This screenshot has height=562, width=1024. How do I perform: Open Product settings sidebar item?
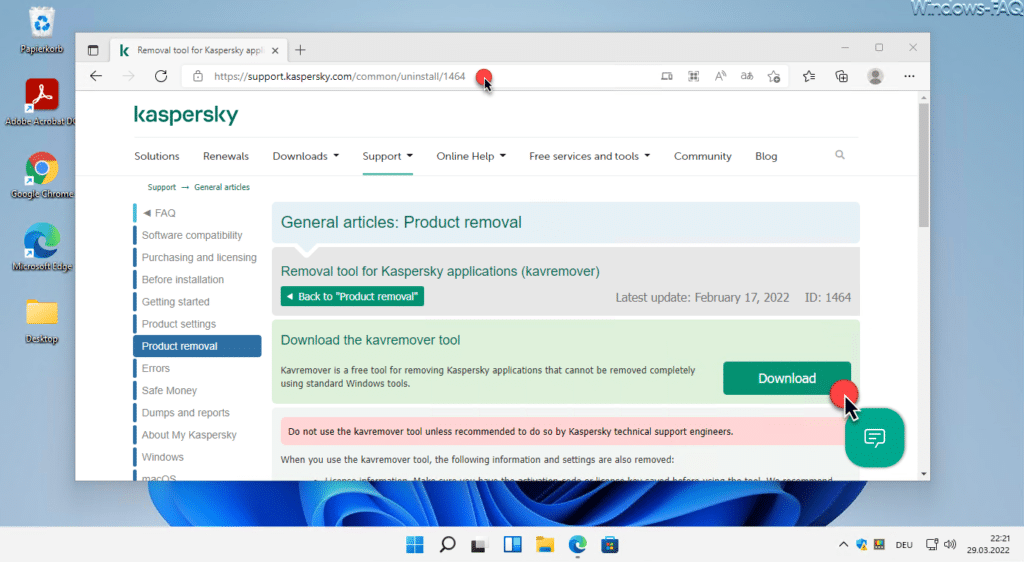(178, 324)
